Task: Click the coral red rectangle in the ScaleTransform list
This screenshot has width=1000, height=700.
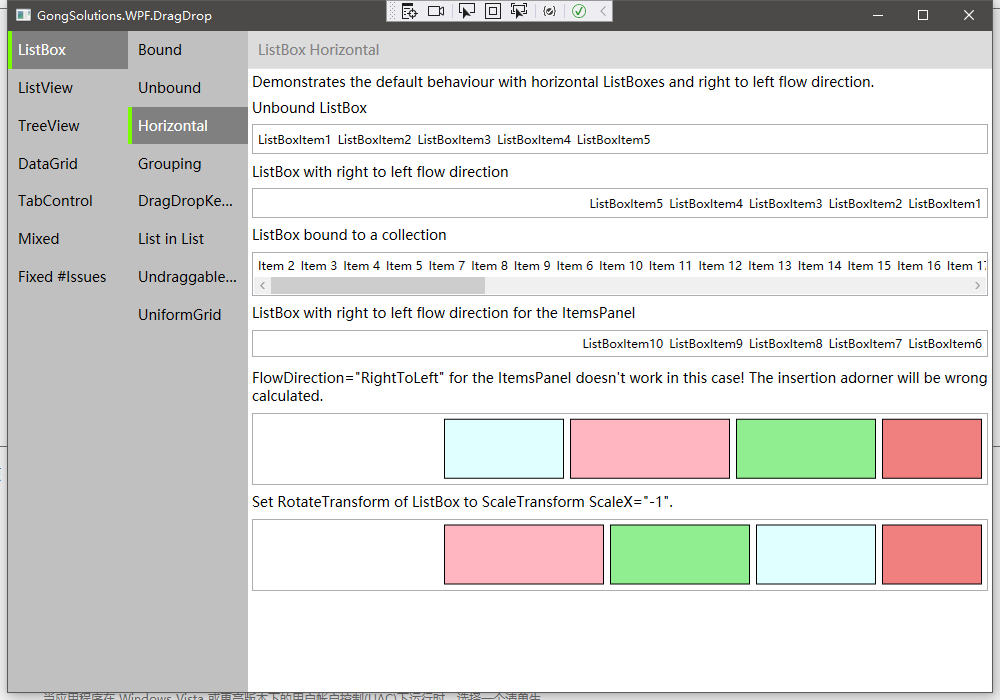Action: 932,555
